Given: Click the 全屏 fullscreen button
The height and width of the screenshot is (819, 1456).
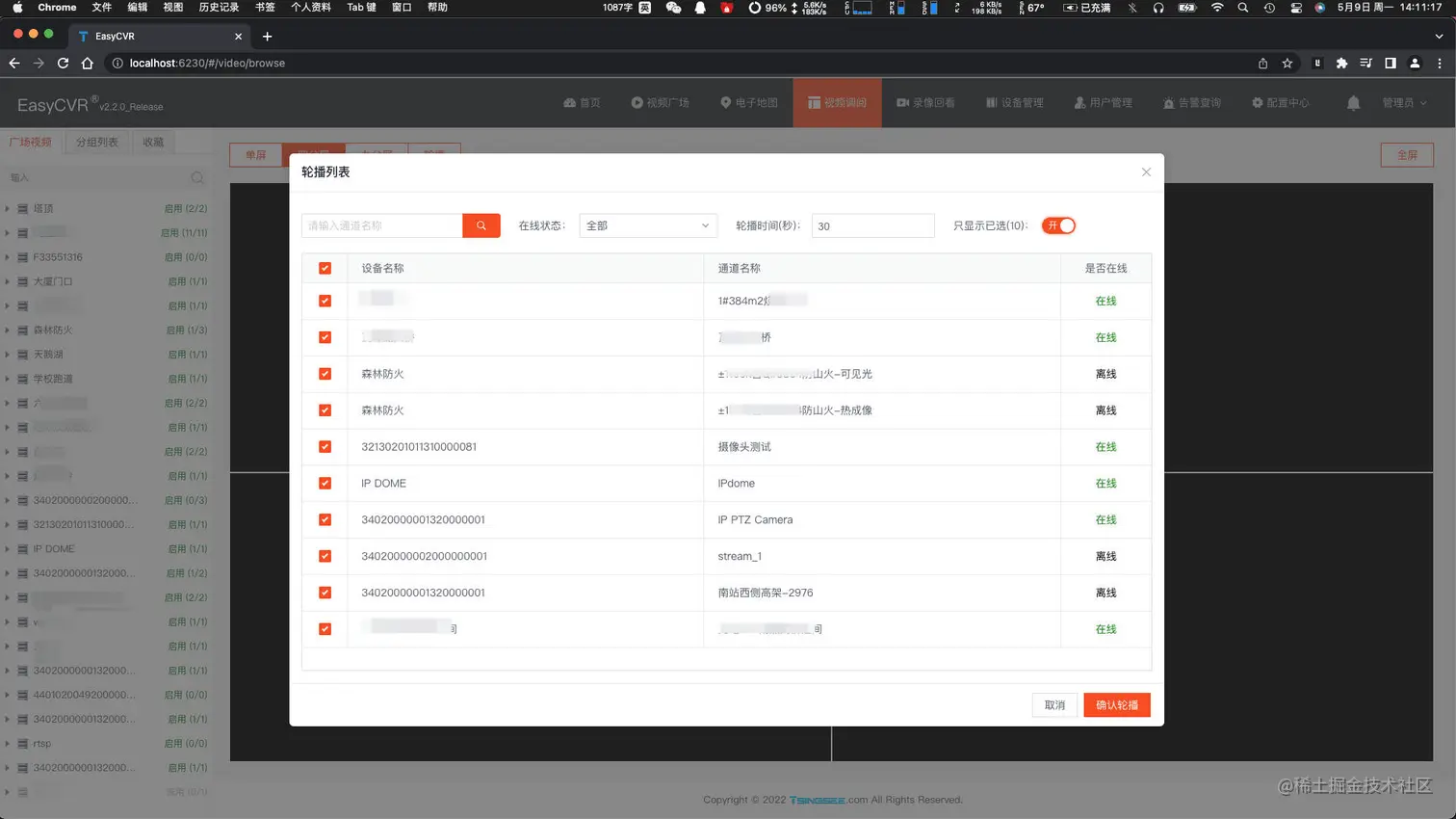Looking at the screenshot, I should pos(1407,155).
